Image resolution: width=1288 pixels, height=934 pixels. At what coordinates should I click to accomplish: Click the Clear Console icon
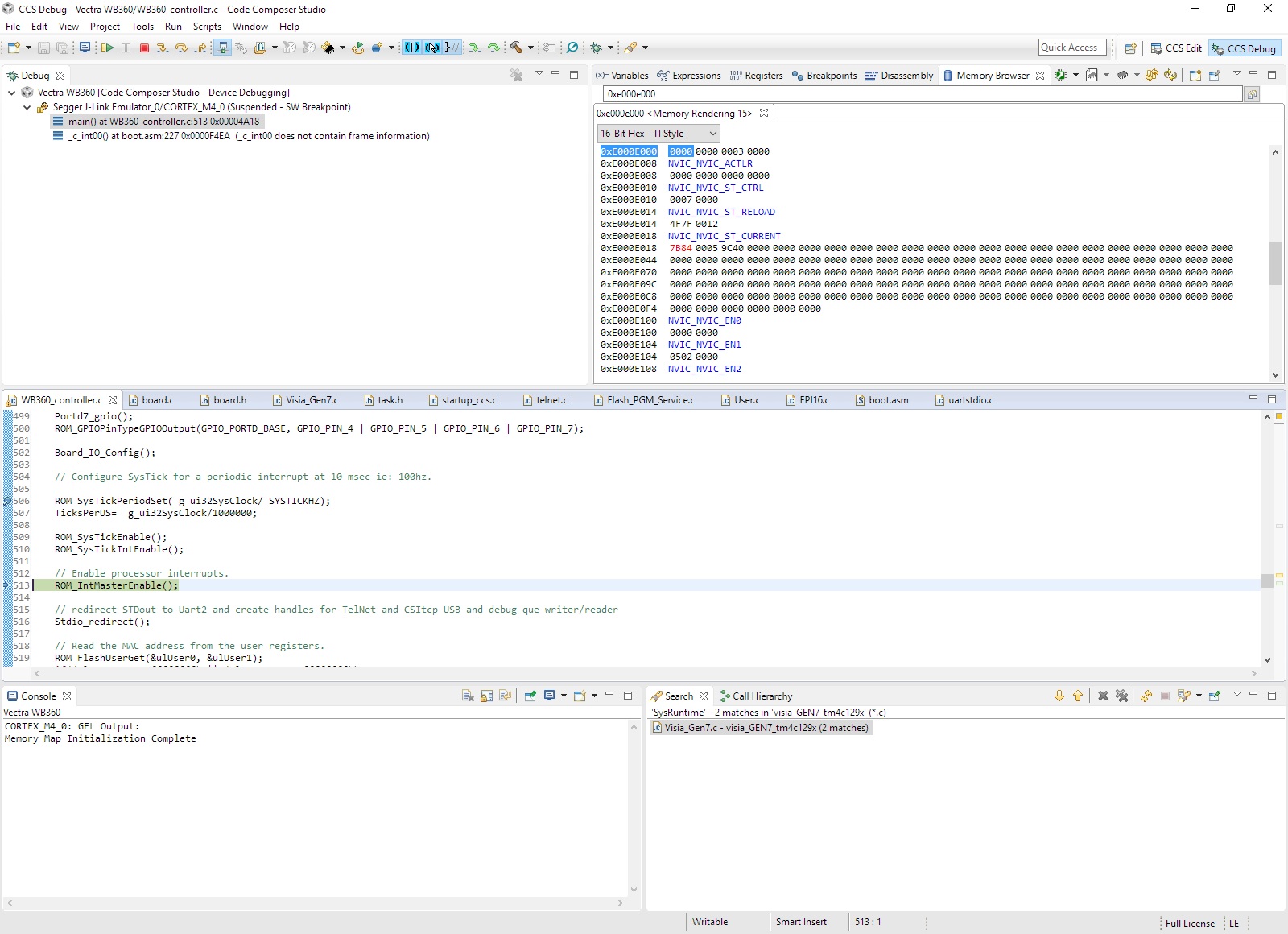pyautogui.click(x=468, y=696)
